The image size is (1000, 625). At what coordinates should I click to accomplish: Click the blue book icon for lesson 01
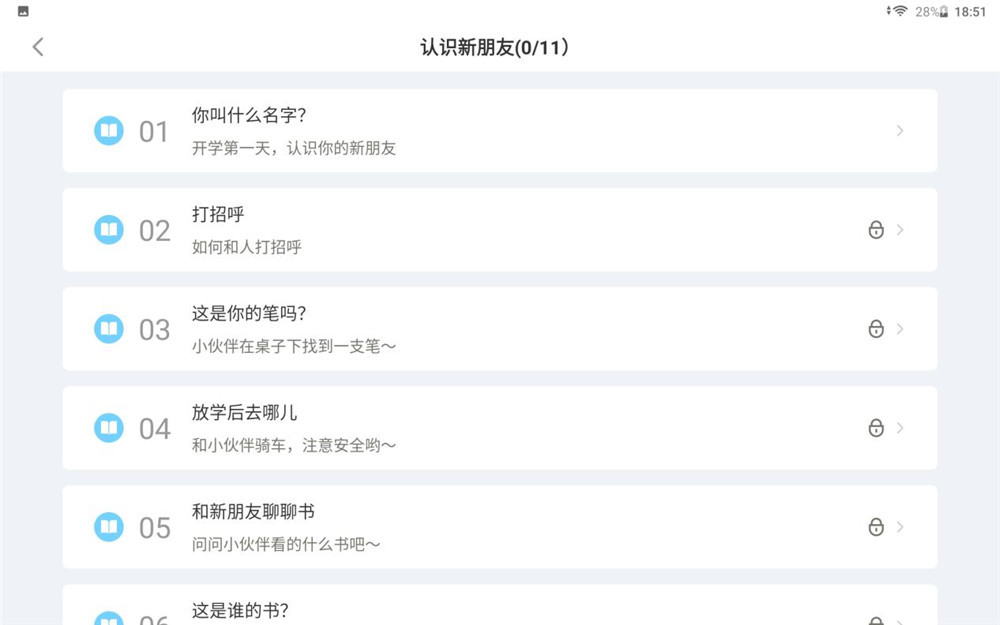109,131
